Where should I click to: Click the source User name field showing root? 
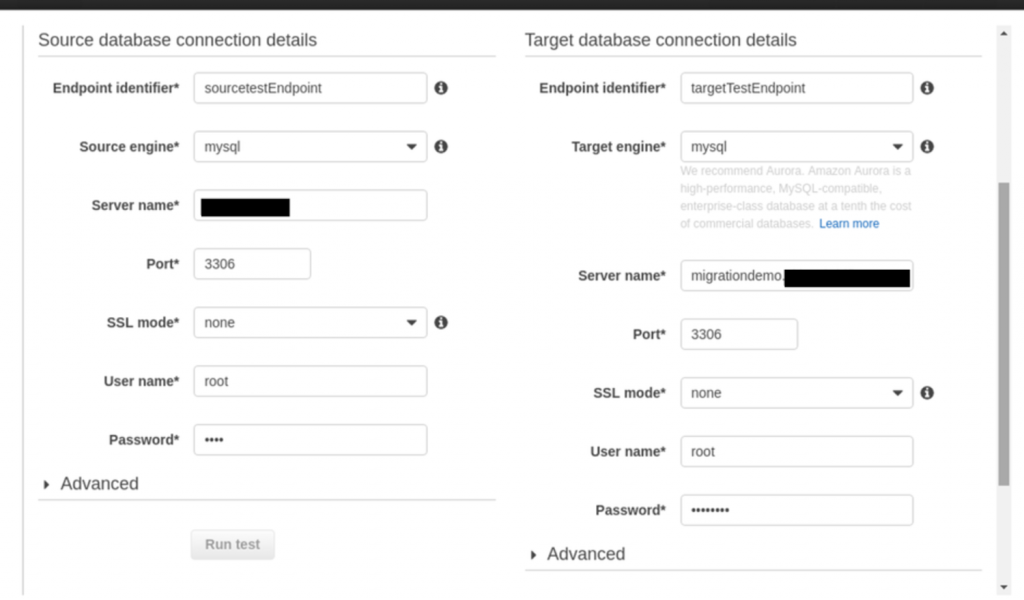(x=310, y=381)
